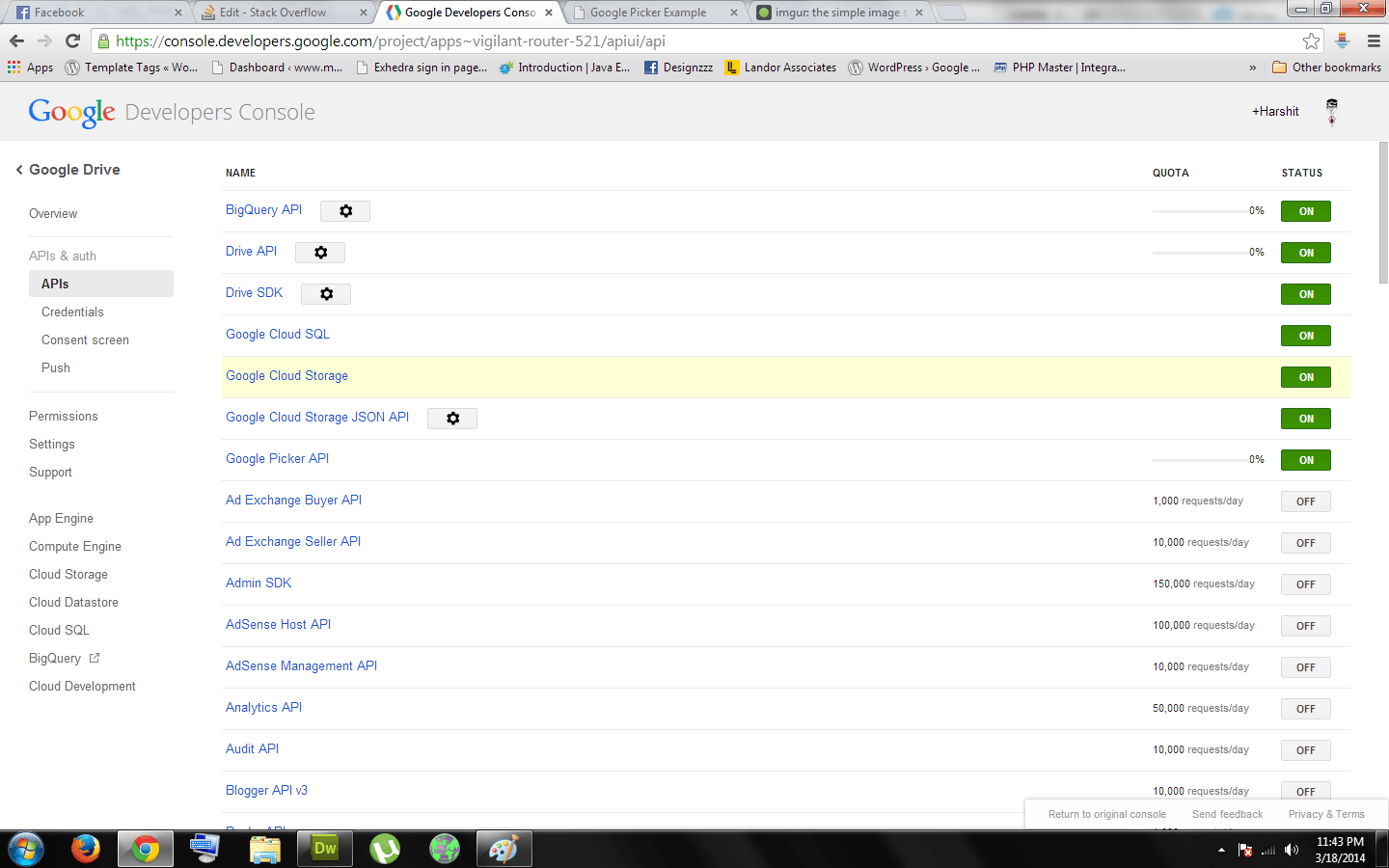The image size is (1389, 868).
Task: Open uTorrent from the taskbar
Action: (x=385, y=850)
